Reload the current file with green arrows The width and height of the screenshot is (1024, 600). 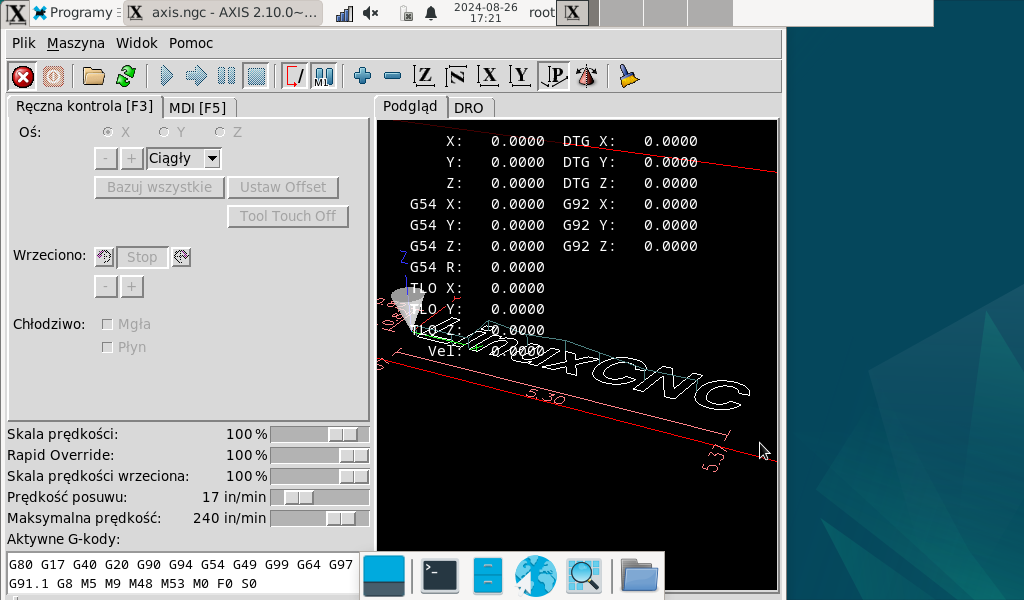coord(126,77)
